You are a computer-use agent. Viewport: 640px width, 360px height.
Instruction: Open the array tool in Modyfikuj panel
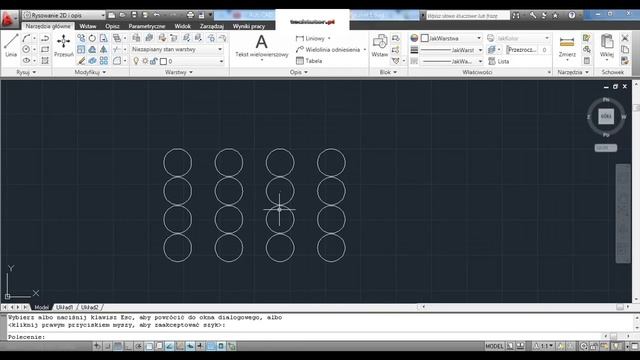coord(104,61)
